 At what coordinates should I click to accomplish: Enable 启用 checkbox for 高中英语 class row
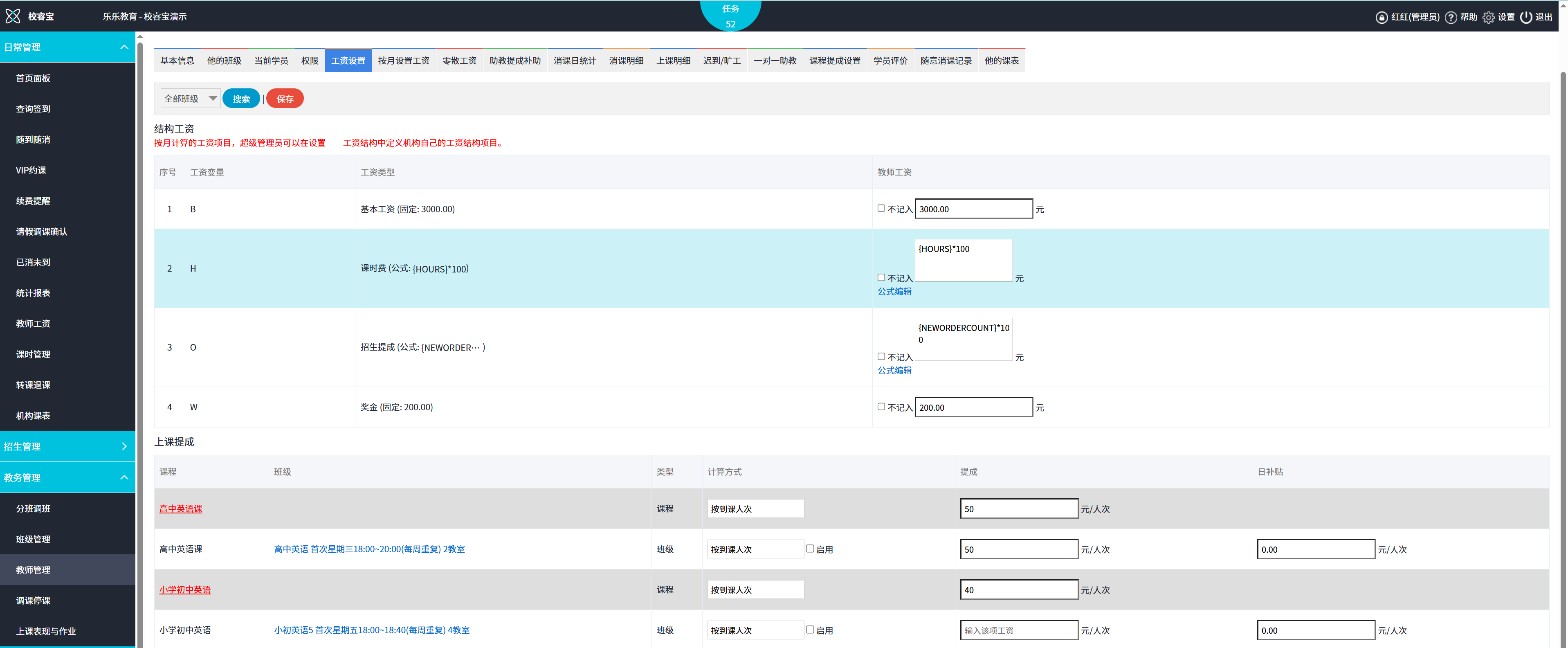coord(810,549)
